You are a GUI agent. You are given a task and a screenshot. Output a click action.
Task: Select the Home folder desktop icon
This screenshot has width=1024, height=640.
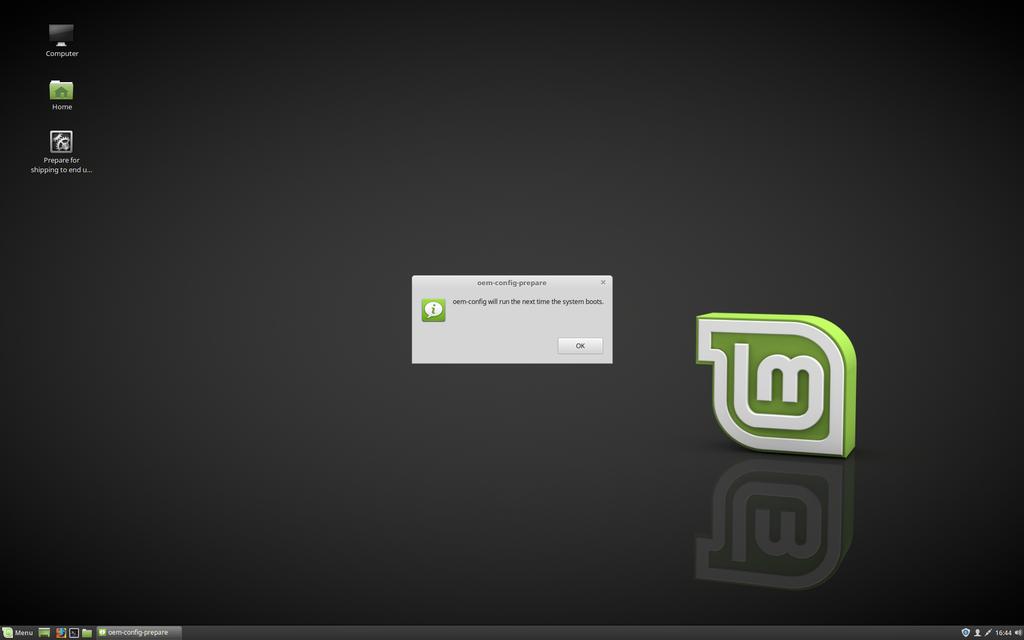(61, 95)
